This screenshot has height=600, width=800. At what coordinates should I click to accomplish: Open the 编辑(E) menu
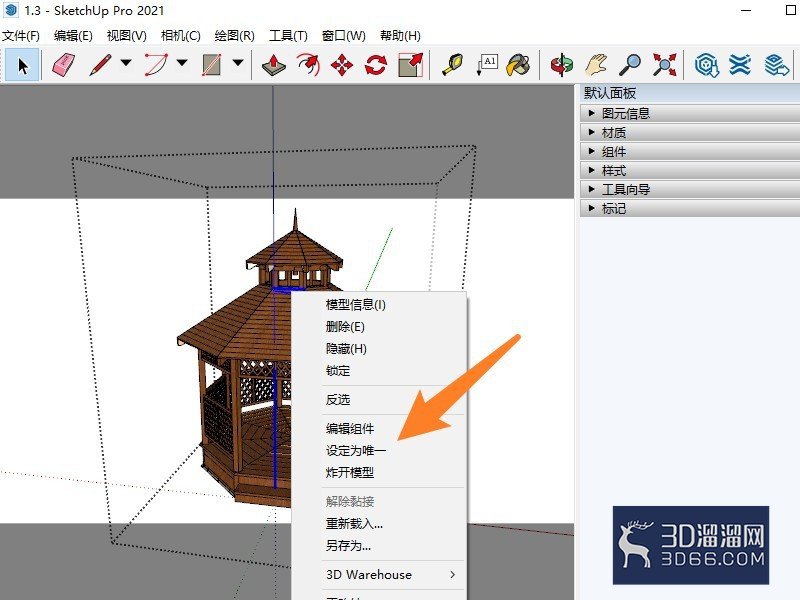(x=73, y=36)
